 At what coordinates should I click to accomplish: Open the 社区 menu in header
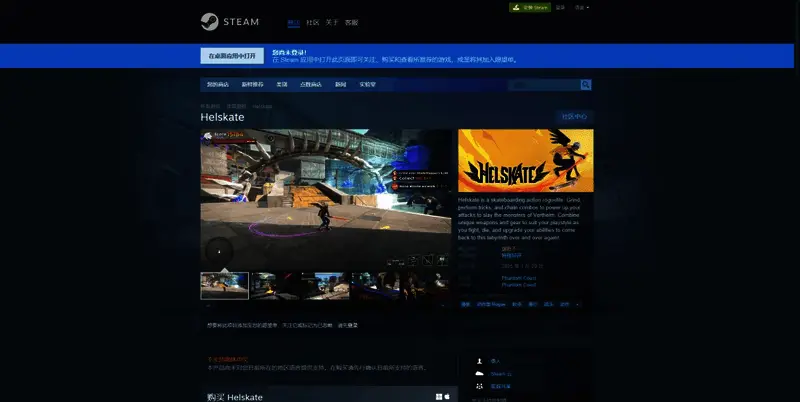pos(313,22)
